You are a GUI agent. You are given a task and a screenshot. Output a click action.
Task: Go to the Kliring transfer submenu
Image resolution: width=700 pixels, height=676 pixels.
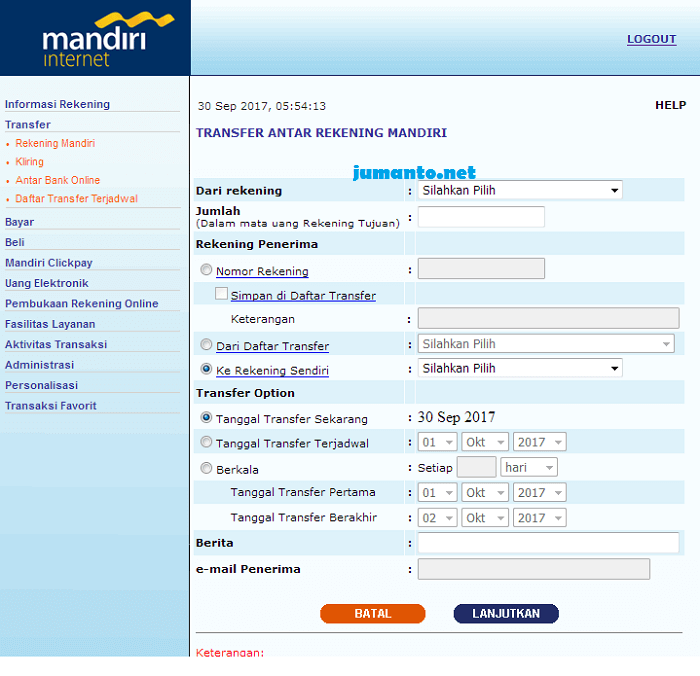pyautogui.click(x=29, y=162)
